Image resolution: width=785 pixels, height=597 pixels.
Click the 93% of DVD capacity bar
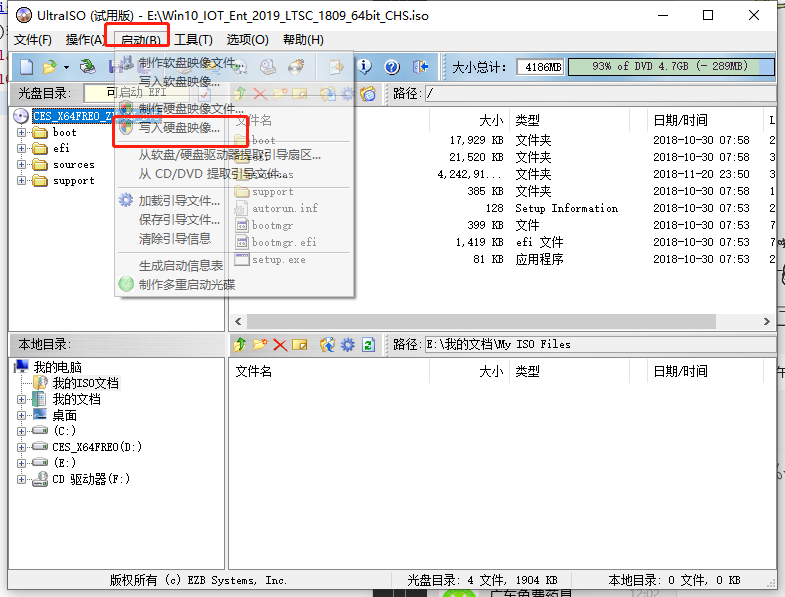670,67
